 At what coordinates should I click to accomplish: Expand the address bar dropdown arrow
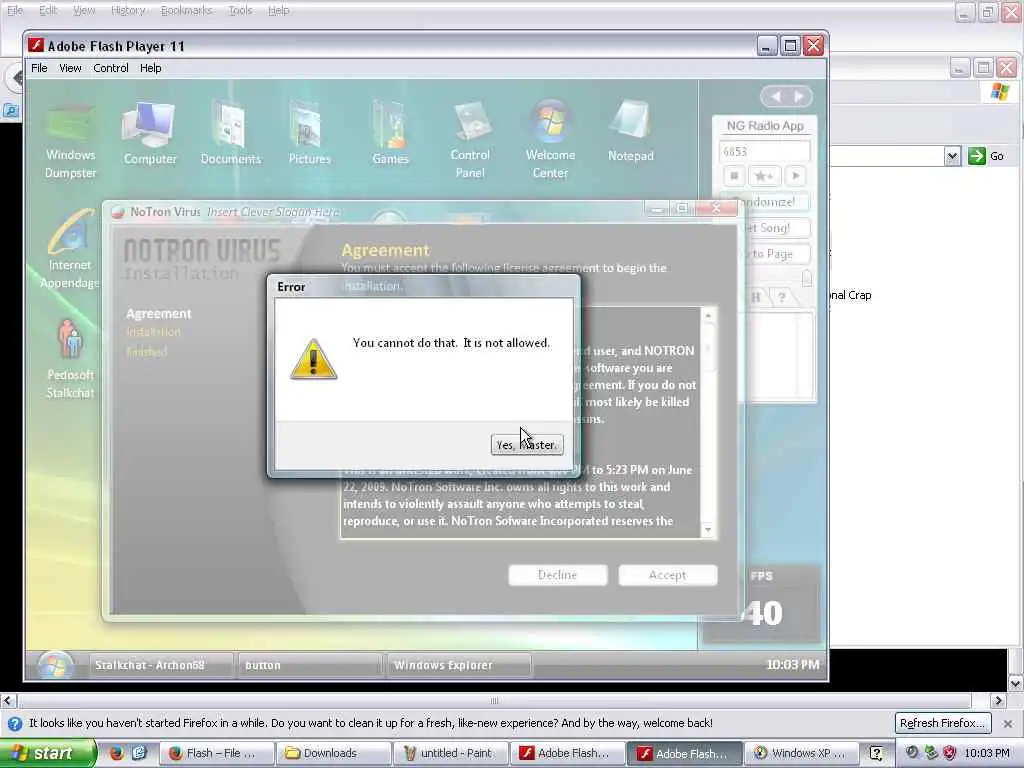952,156
